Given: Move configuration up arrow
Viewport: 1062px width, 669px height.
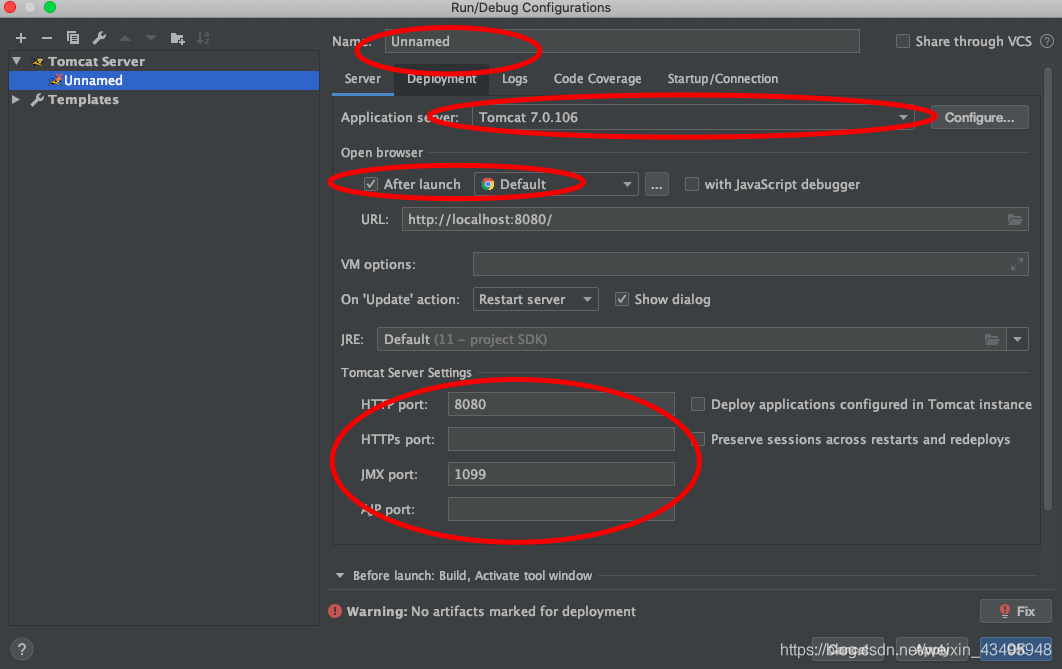Looking at the screenshot, I should click(125, 38).
